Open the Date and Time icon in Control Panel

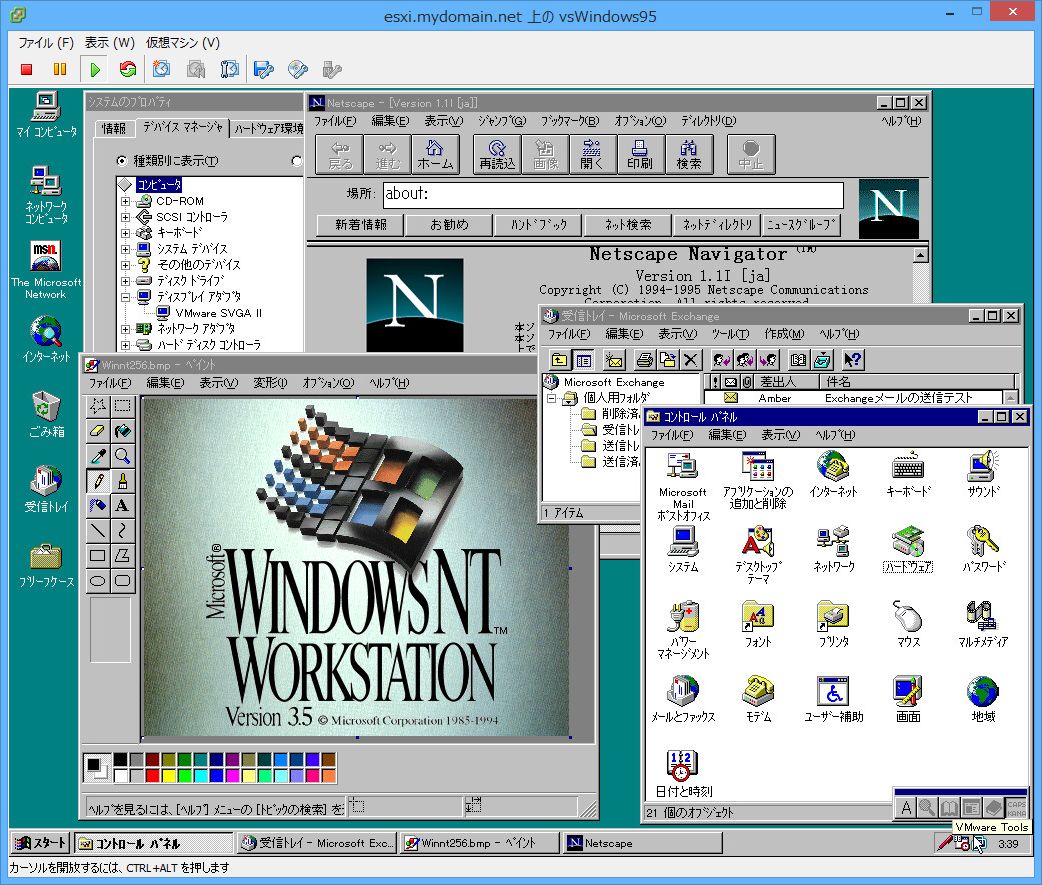click(x=683, y=774)
